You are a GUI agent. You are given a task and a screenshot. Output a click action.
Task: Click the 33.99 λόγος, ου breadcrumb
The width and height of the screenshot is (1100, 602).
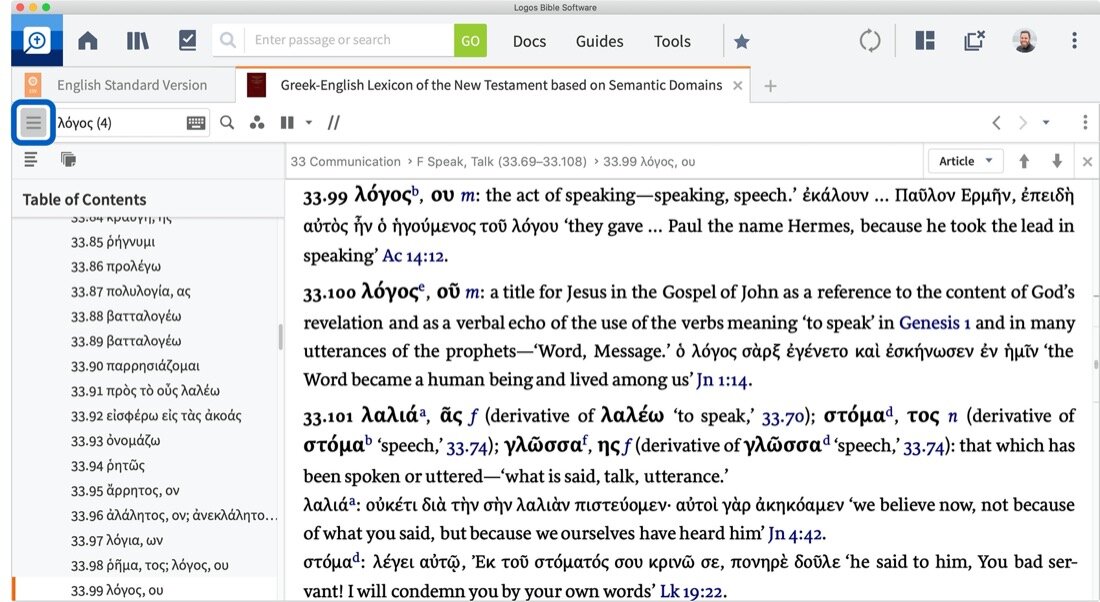pos(649,161)
